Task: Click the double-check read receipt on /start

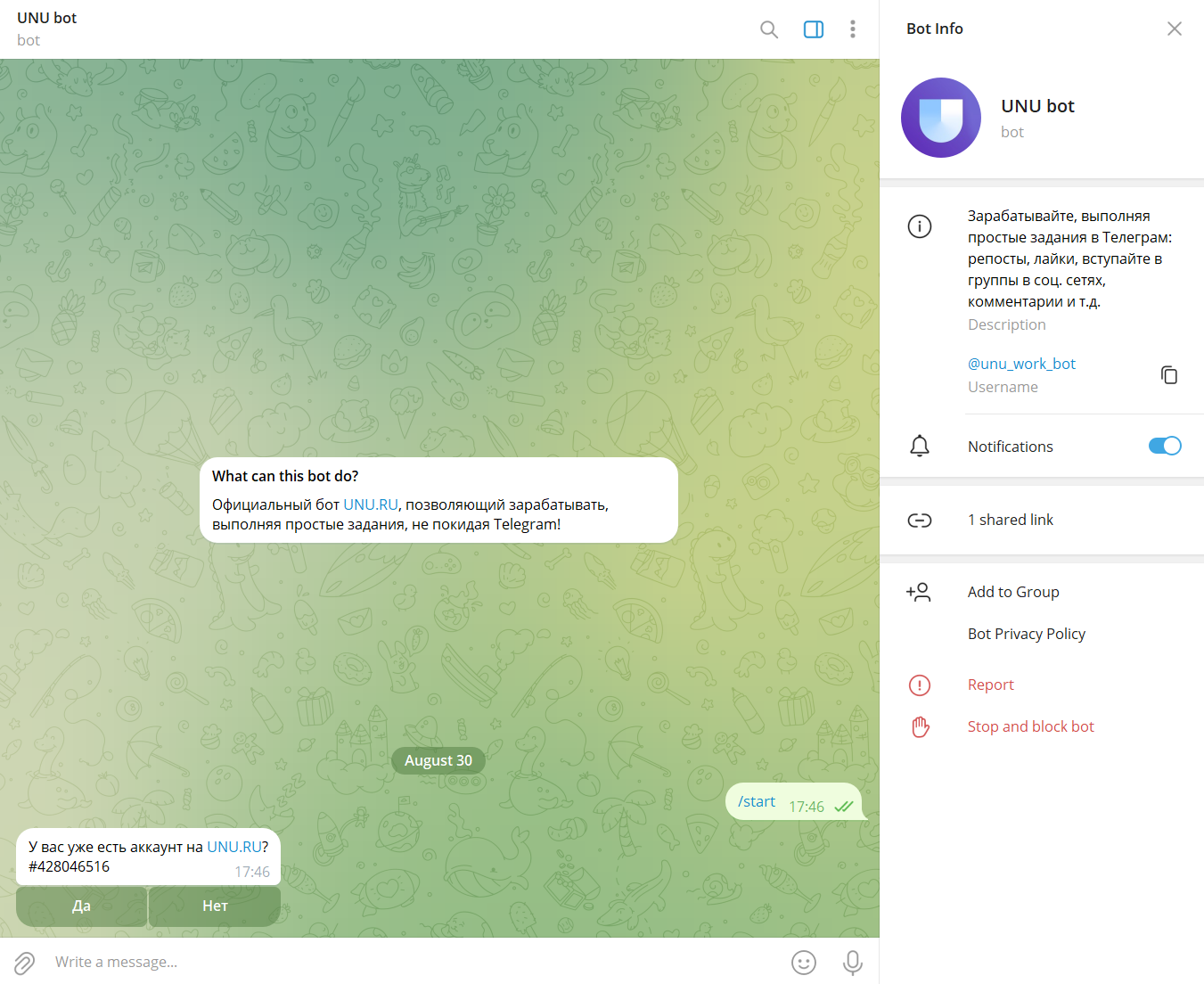Action: 844,807
